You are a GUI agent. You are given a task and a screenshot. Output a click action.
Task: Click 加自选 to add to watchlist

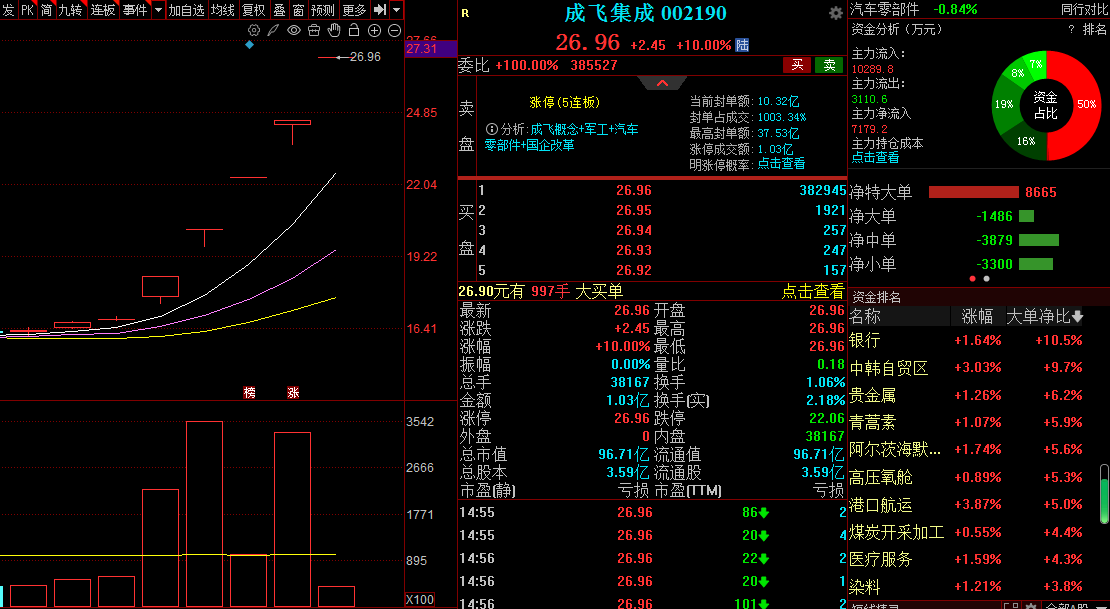tap(186, 10)
